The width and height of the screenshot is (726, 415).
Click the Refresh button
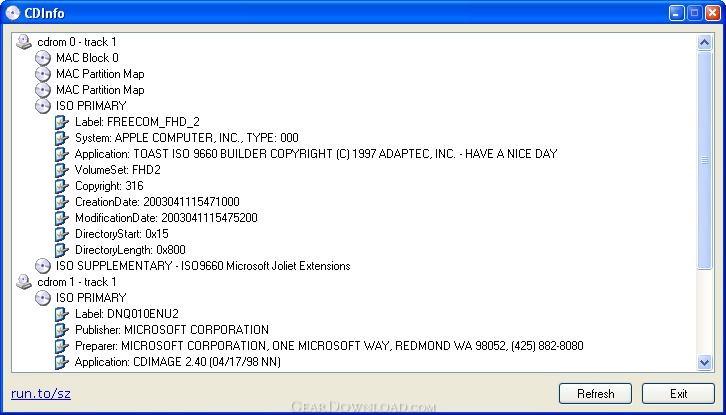pos(595,394)
